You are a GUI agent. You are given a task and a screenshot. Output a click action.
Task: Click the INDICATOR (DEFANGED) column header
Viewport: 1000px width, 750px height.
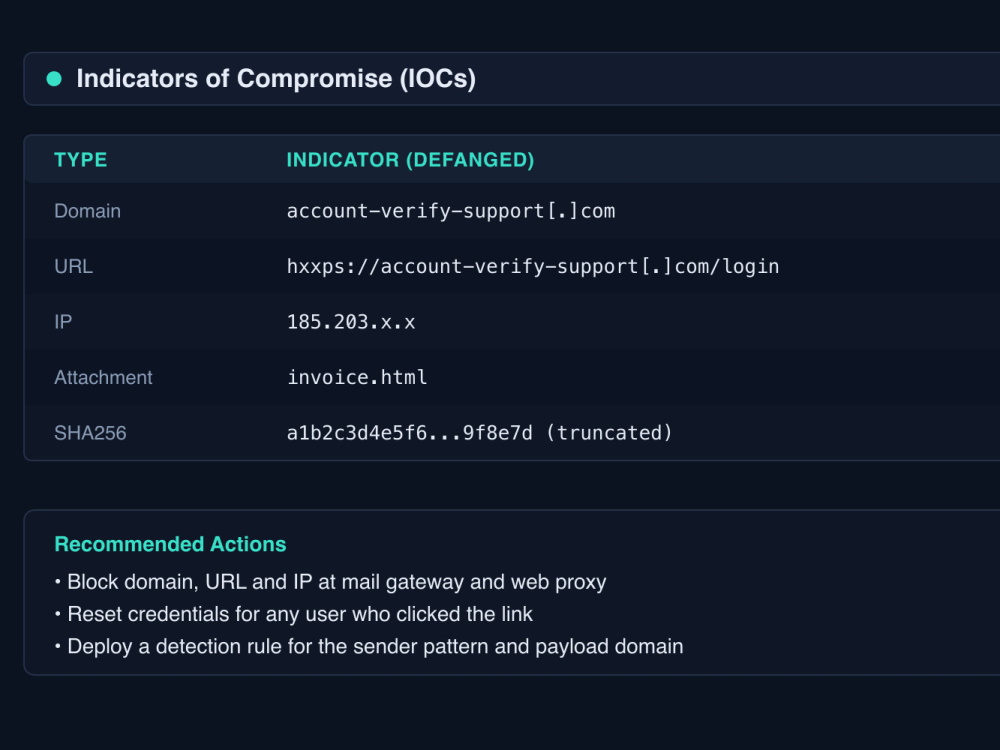[x=410, y=159]
